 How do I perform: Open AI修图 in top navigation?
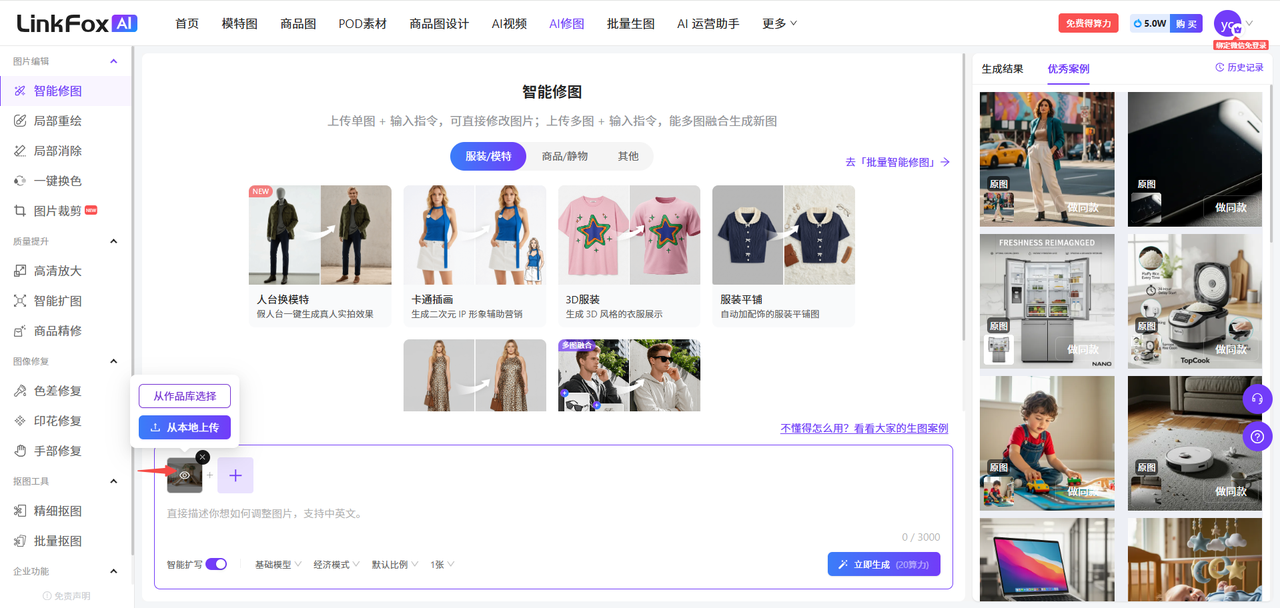[567, 23]
